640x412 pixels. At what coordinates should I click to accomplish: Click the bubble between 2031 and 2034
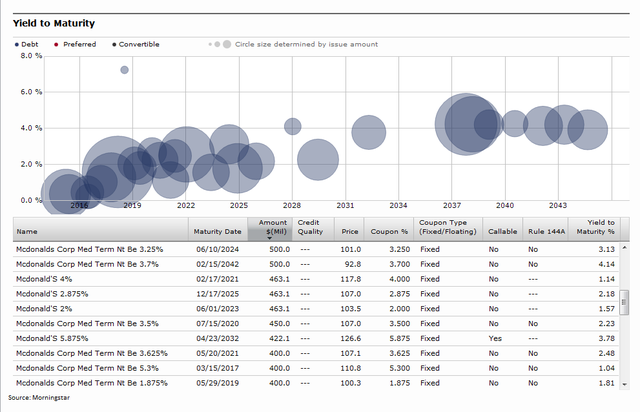pyautogui.click(x=369, y=132)
